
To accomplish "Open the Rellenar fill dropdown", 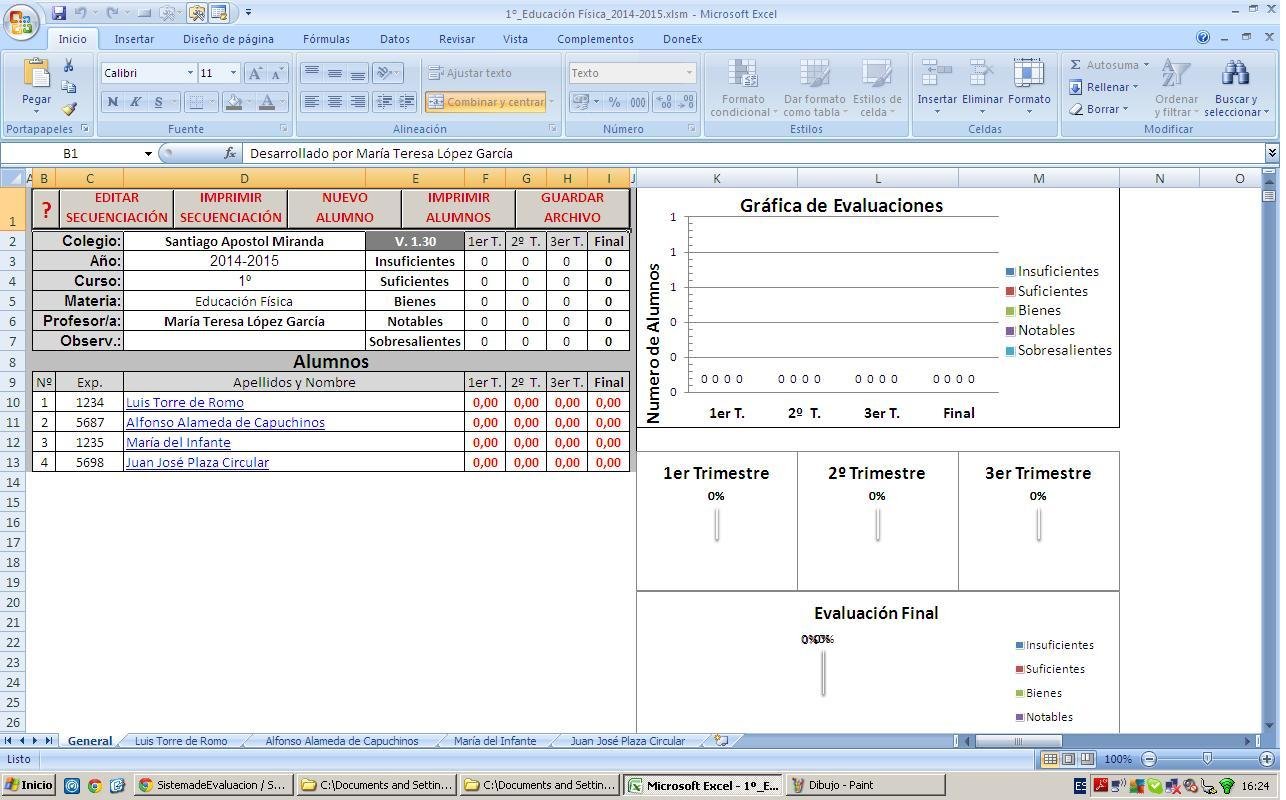I will click(x=1104, y=87).
